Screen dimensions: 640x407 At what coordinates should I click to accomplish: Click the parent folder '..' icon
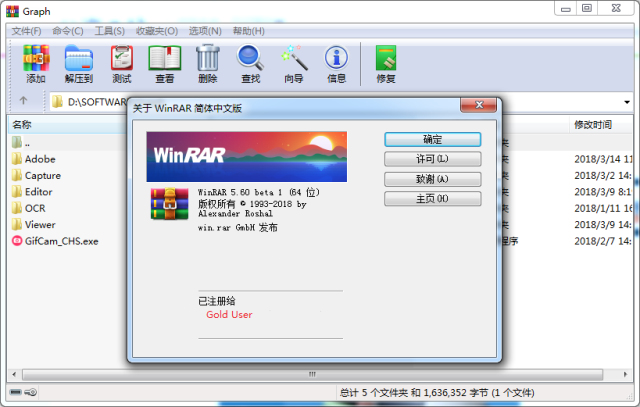(17, 142)
